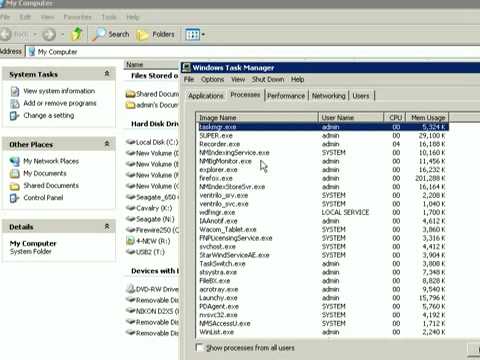This screenshot has height=360, width=480.
Task: Select explorer.exe process row
Action: pos(322,170)
